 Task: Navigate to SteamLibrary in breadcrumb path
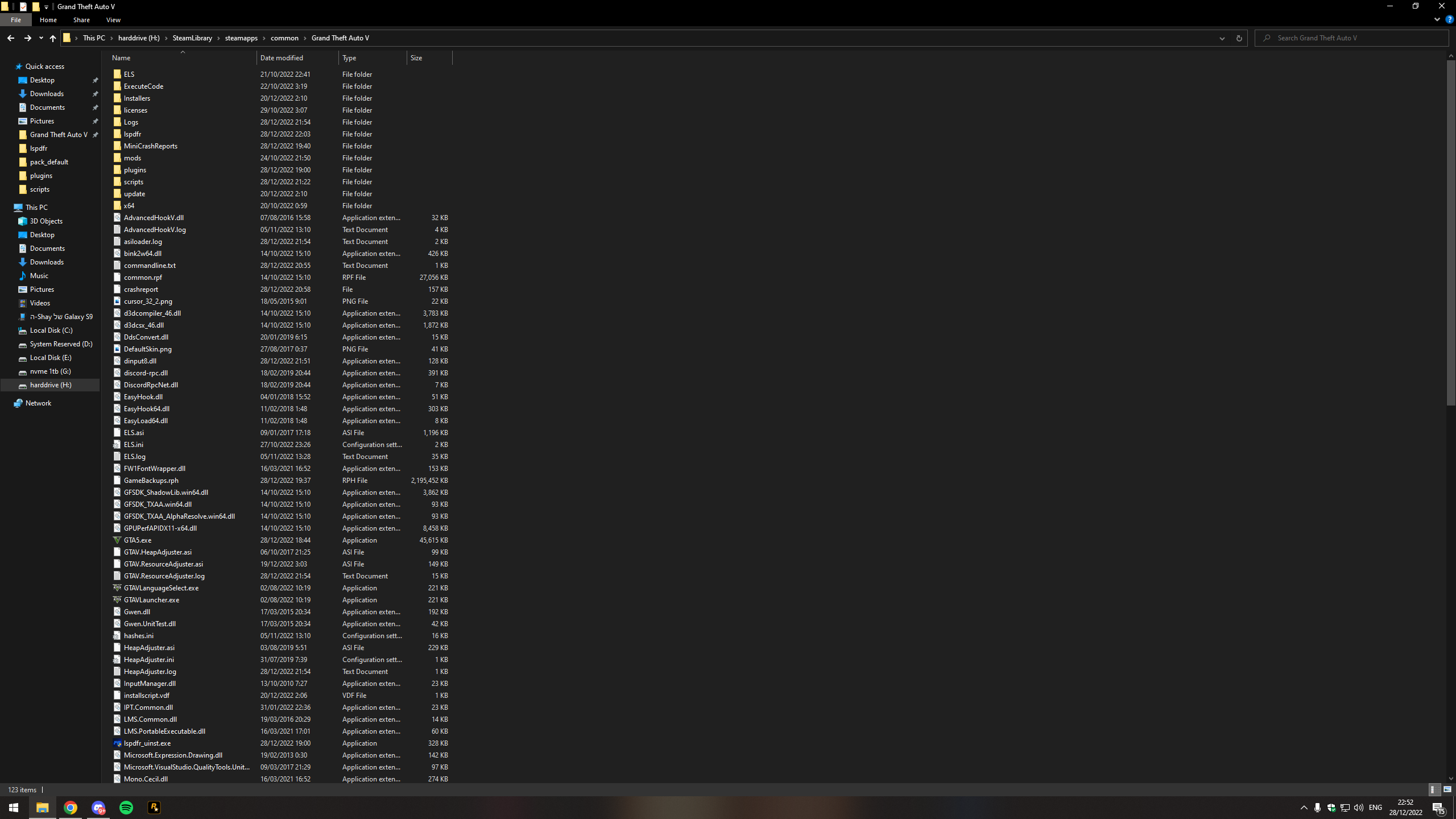coord(192,38)
